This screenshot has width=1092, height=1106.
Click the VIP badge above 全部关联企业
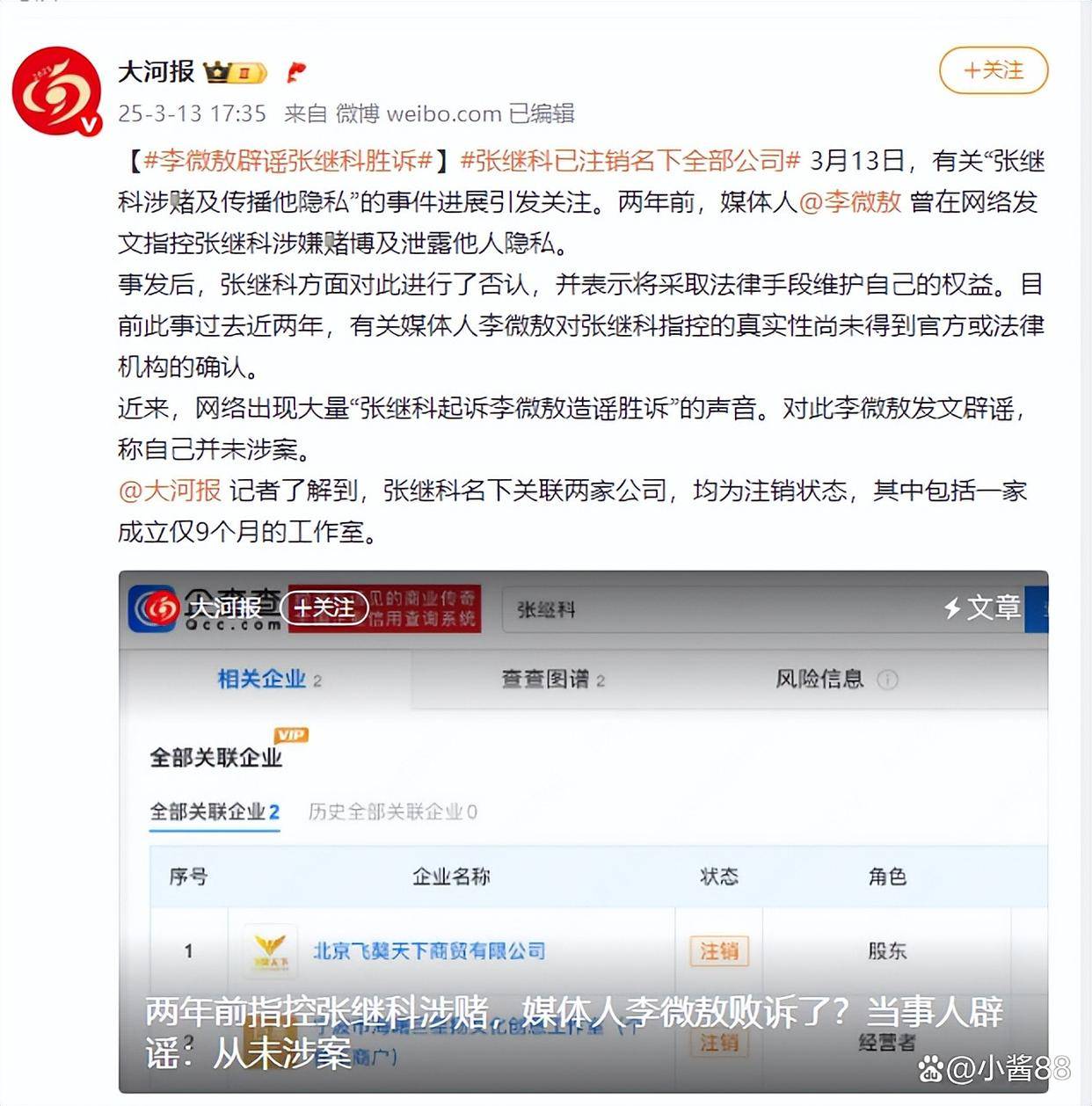pos(291,735)
